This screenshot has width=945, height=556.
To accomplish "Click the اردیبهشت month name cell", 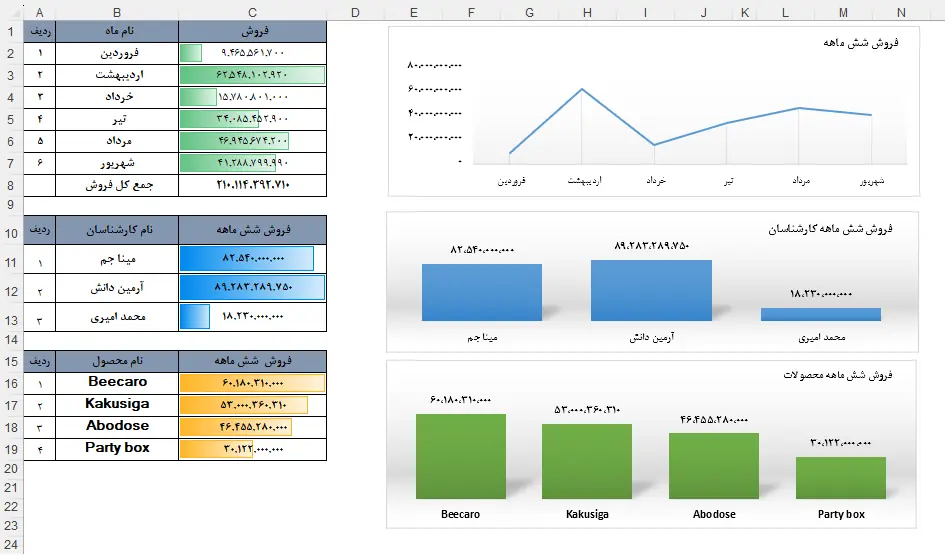I will [x=118, y=75].
